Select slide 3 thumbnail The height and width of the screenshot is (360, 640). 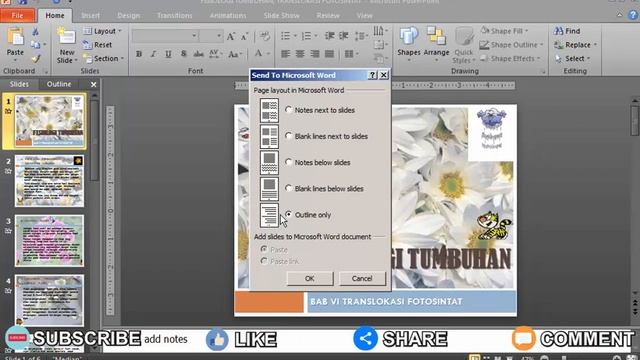coord(49,241)
